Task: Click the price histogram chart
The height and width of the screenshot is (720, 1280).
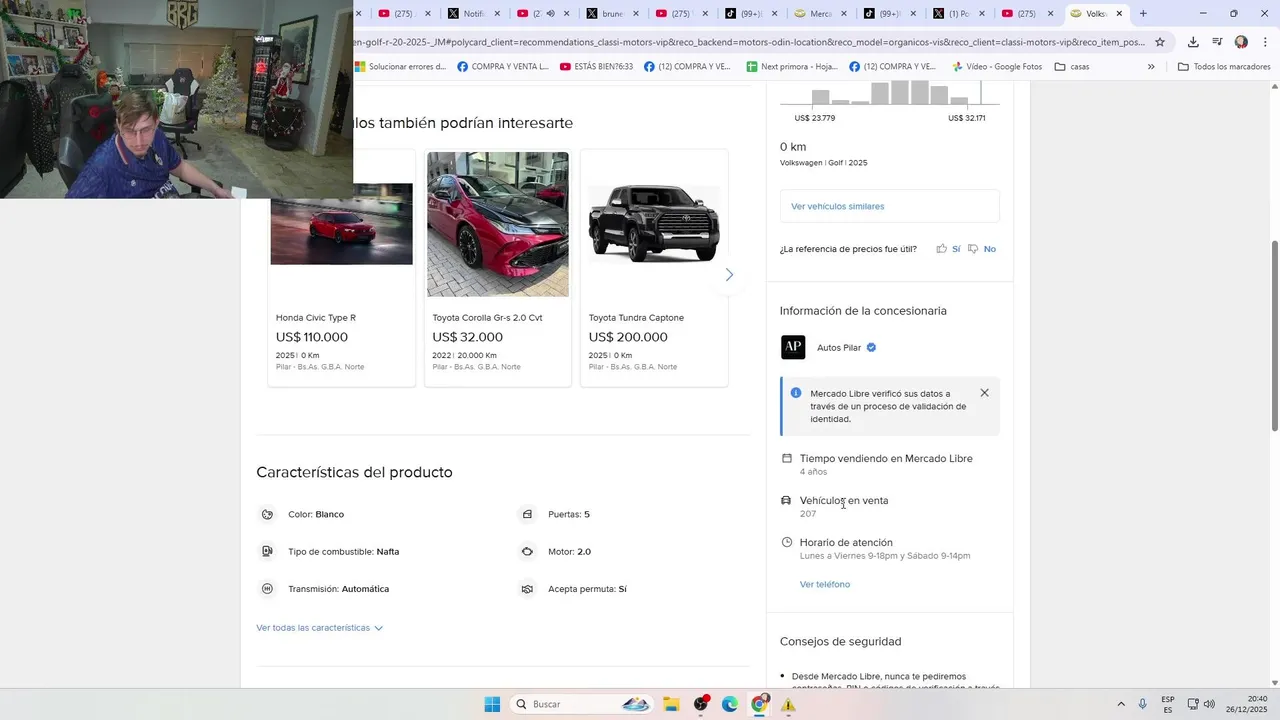Action: pos(889,93)
